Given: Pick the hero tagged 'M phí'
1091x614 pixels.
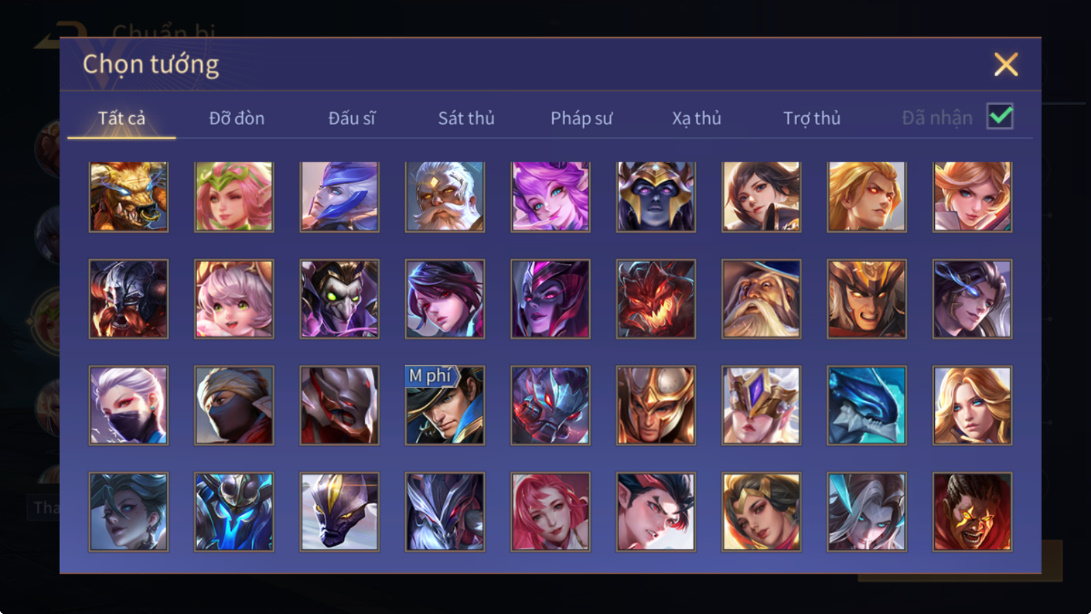Looking at the screenshot, I should (x=445, y=405).
